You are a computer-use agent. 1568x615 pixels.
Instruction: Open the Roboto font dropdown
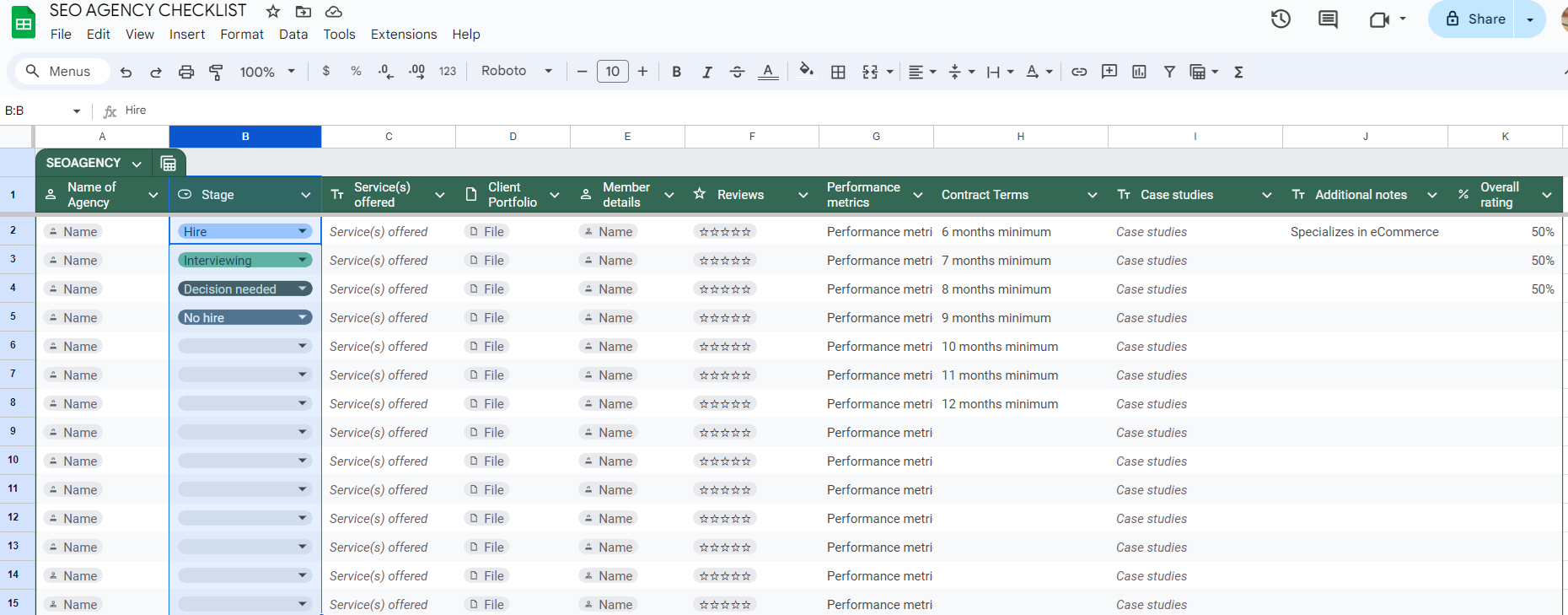point(517,71)
